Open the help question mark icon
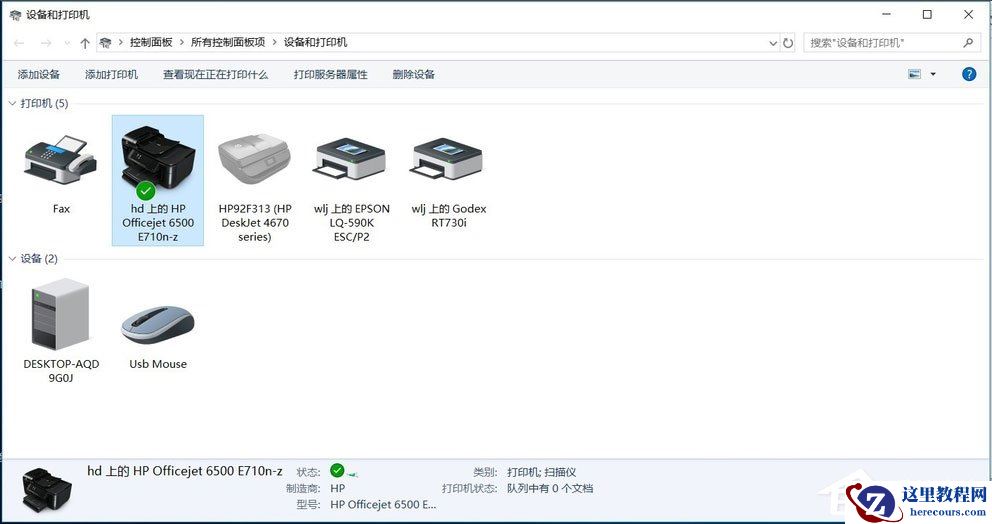 [x=969, y=74]
